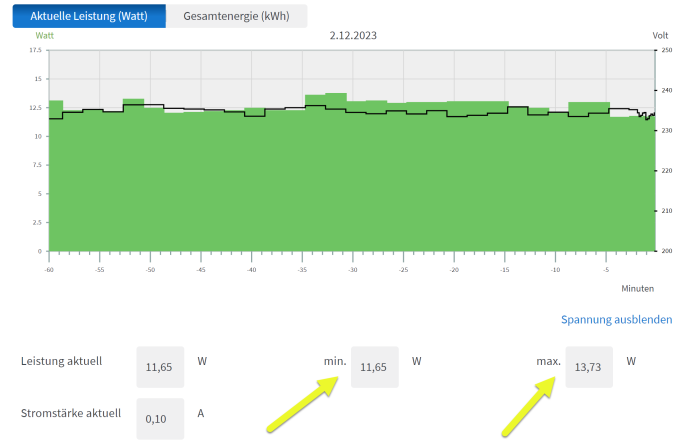Click the Volt axis label

pos(660,36)
